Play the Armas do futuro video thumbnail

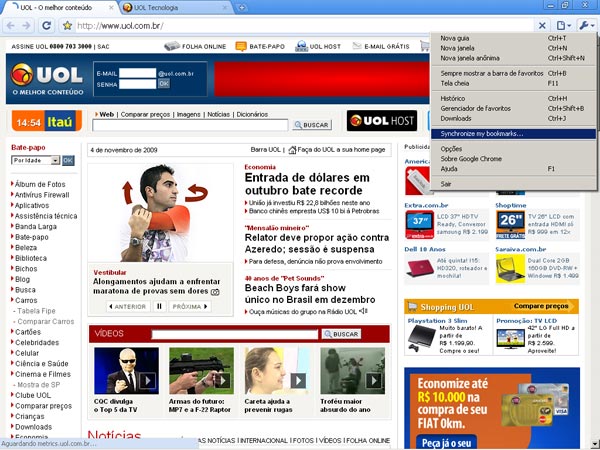coord(201,370)
